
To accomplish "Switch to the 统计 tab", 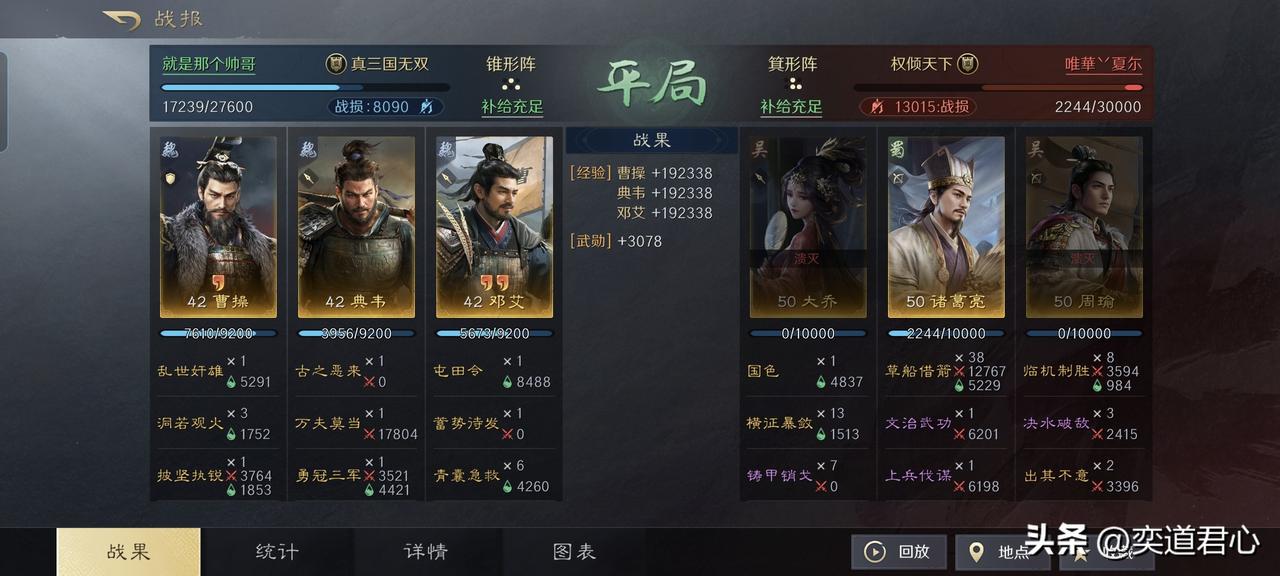I will (277, 551).
